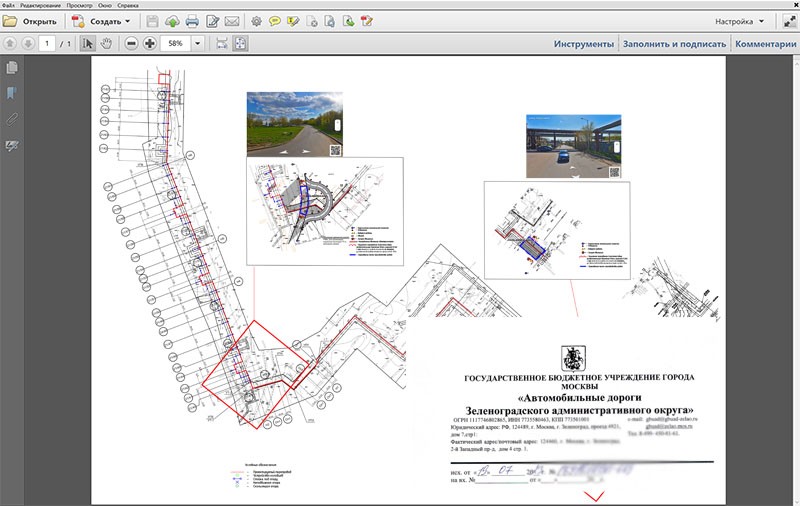The height and width of the screenshot is (506, 800).
Task: Add a sticky note comment
Action: tap(274, 21)
